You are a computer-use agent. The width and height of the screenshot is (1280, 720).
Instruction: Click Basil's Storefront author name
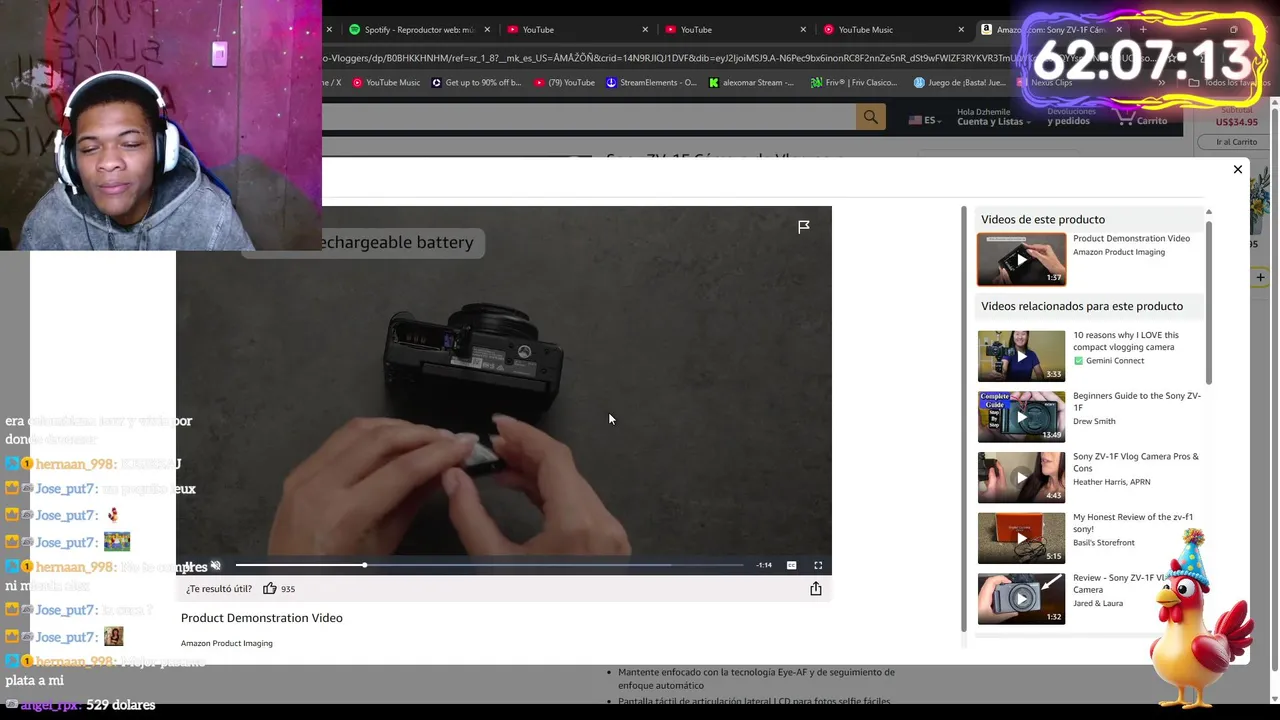(x=1103, y=543)
